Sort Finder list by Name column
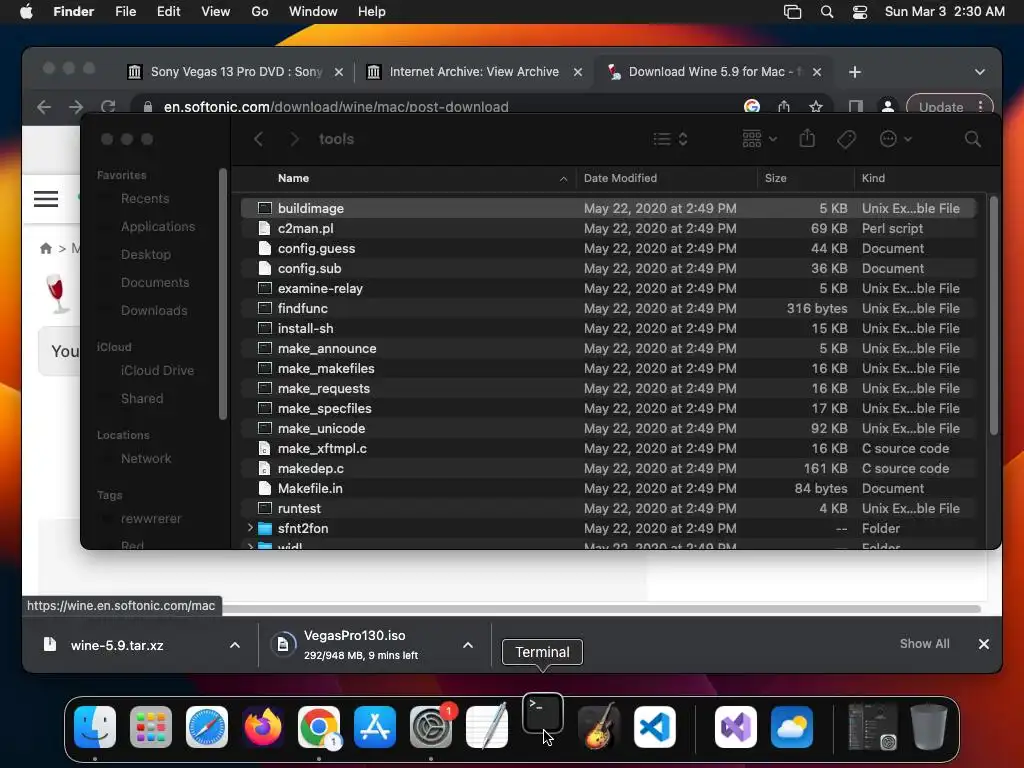Screen dimensions: 1024x768 (293, 178)
